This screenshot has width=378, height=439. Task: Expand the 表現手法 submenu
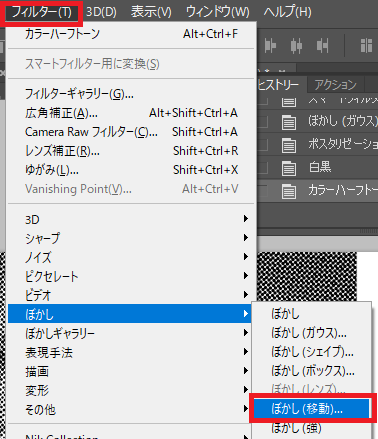(131, 352)
